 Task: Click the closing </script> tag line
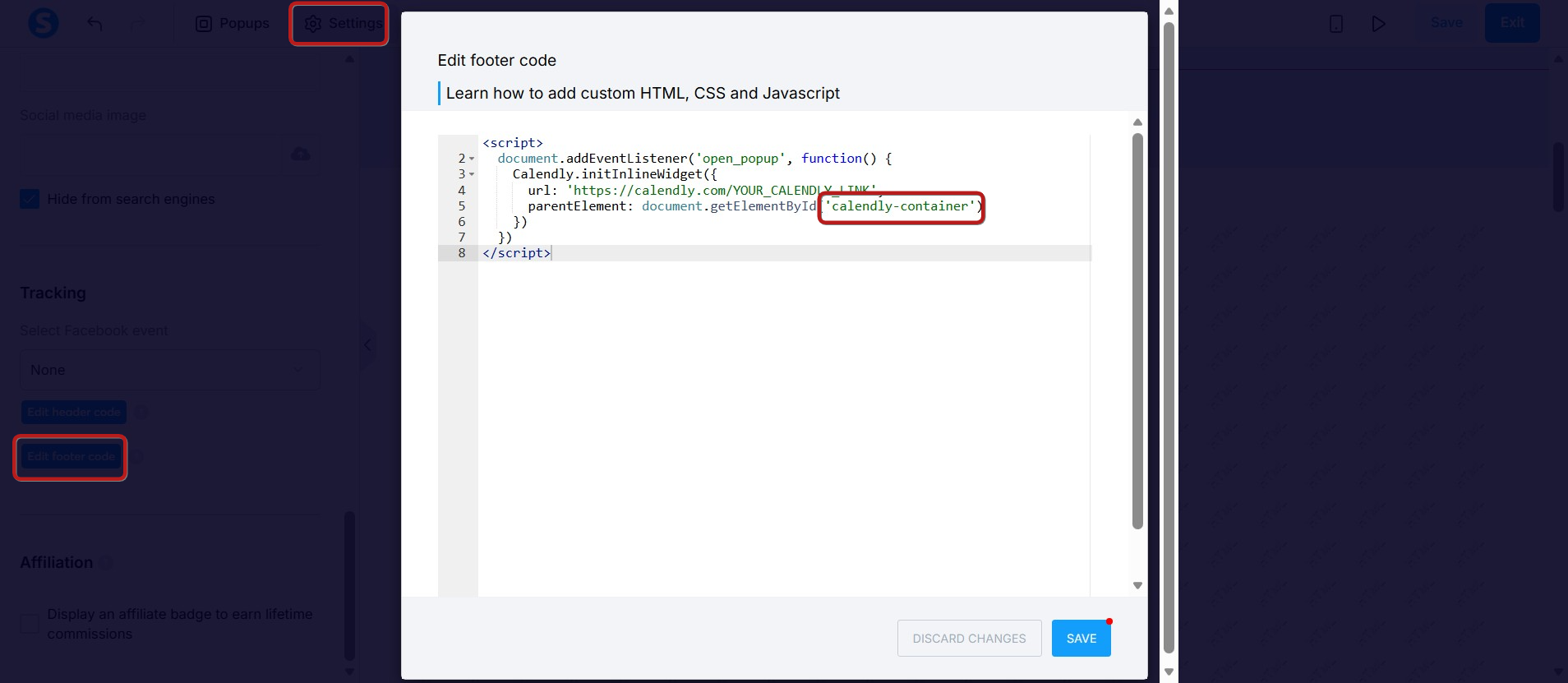pyautogui.click(x=517, y=253)
